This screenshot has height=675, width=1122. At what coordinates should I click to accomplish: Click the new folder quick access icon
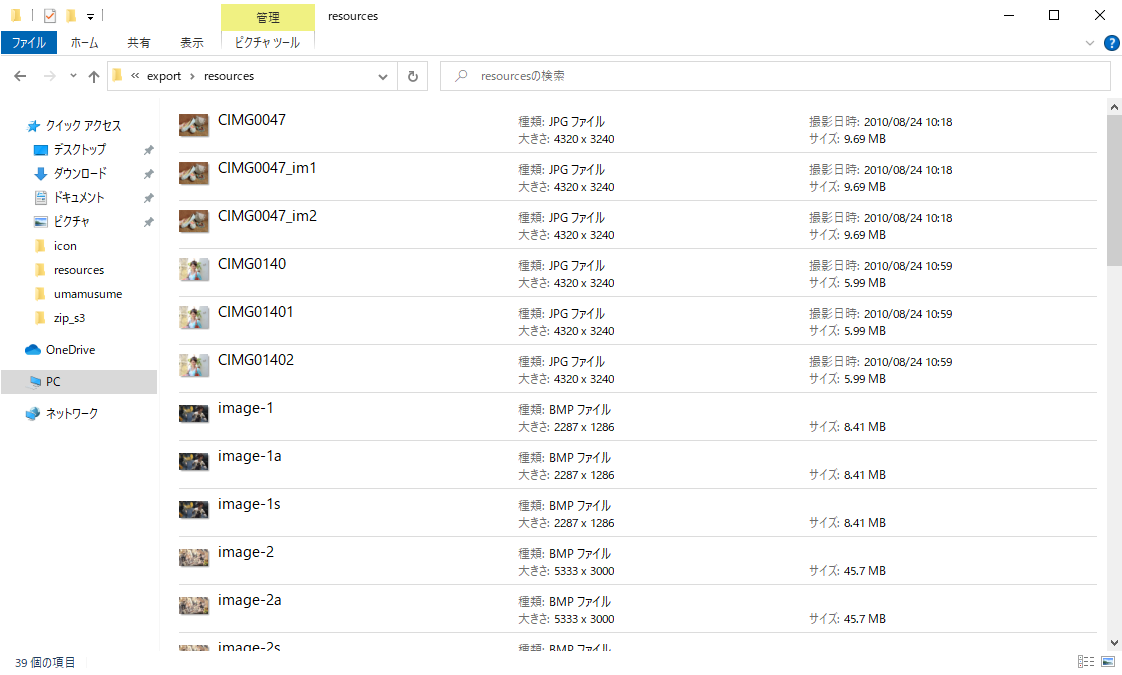click(x=71, y=15)
